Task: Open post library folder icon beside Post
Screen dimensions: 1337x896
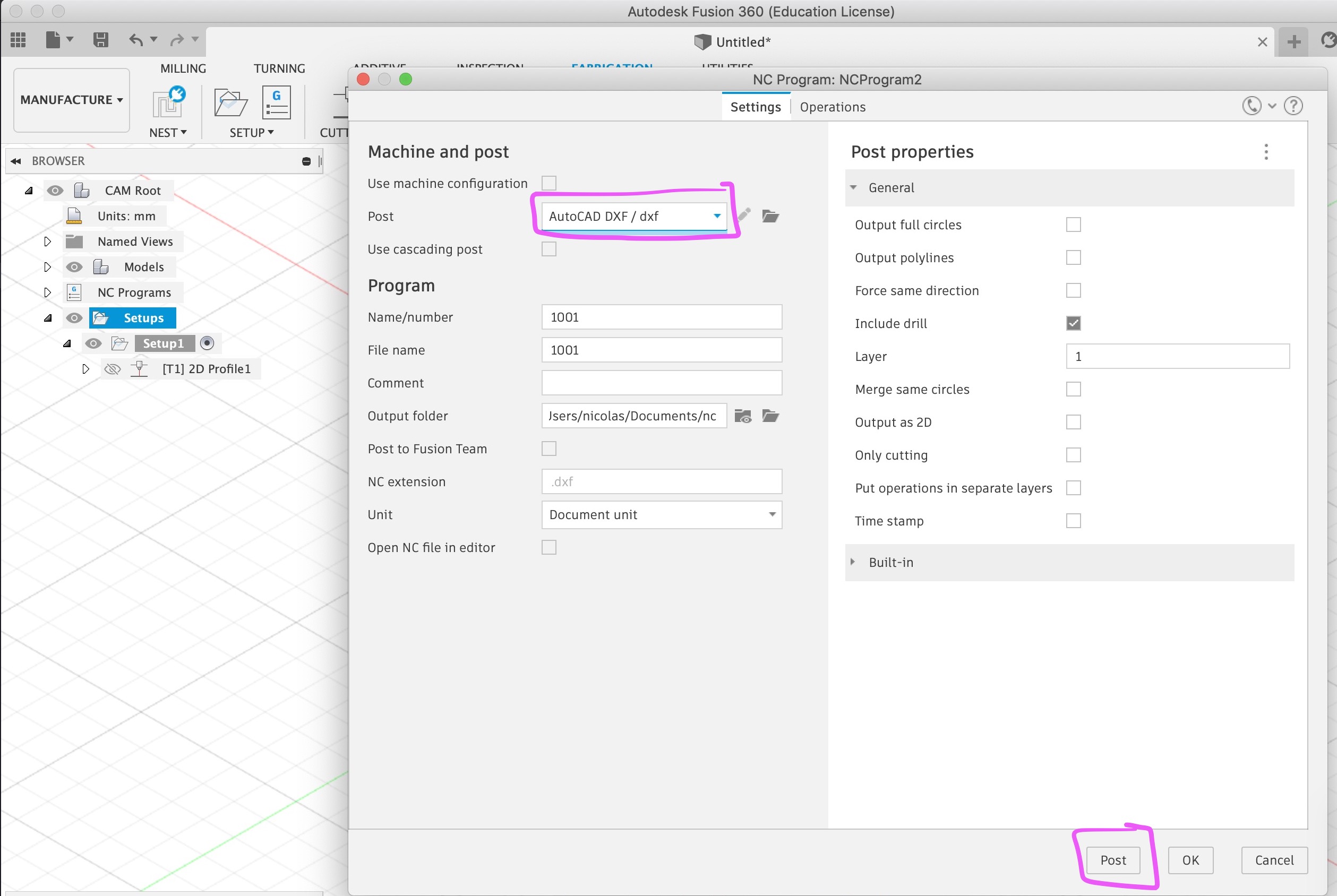Action: point(770,216)
